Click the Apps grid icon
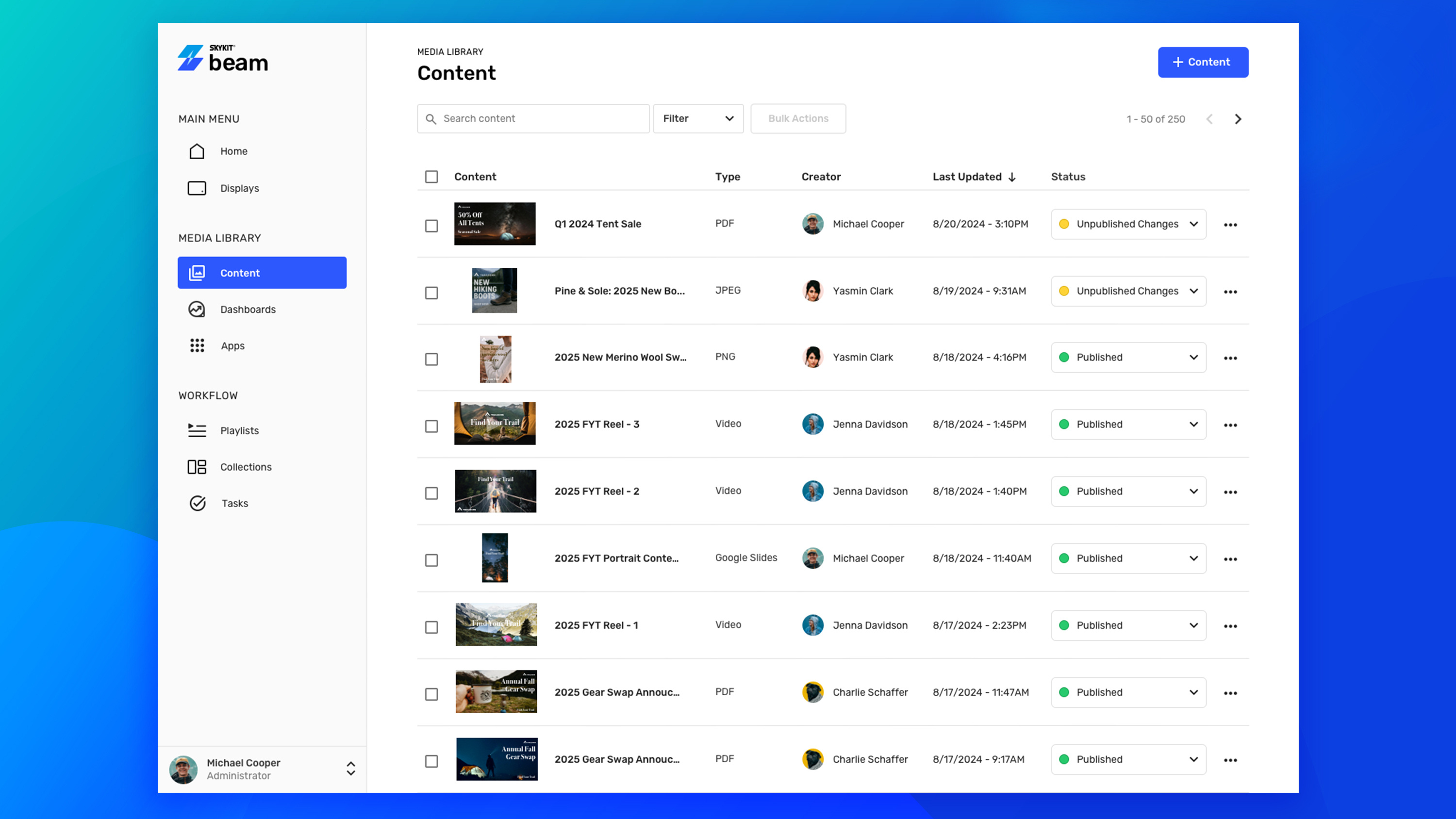 point(197,345)
